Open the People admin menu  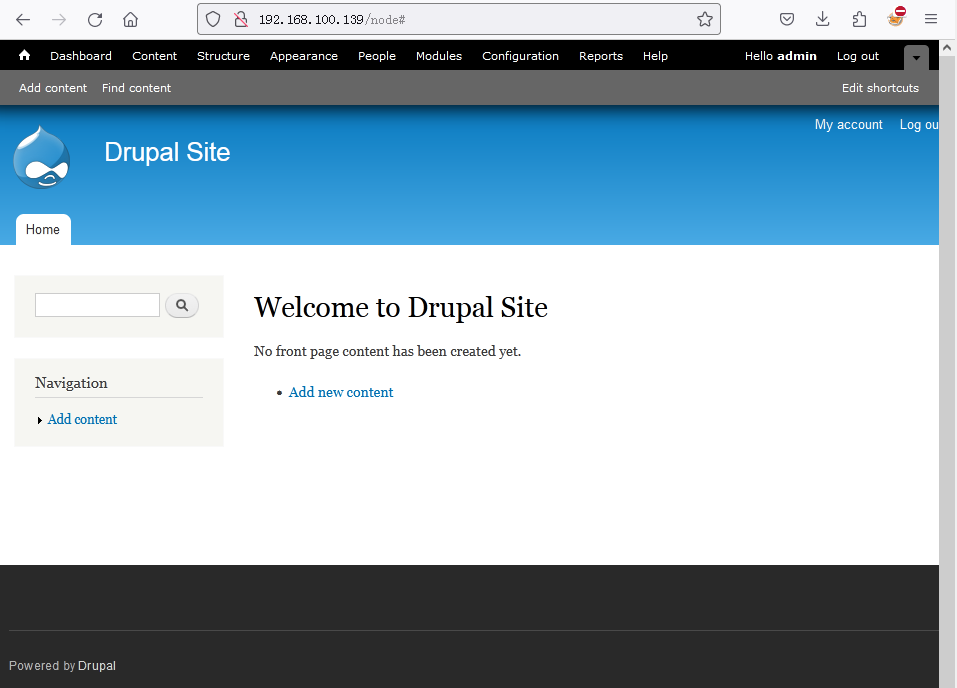tap(377, 56)
